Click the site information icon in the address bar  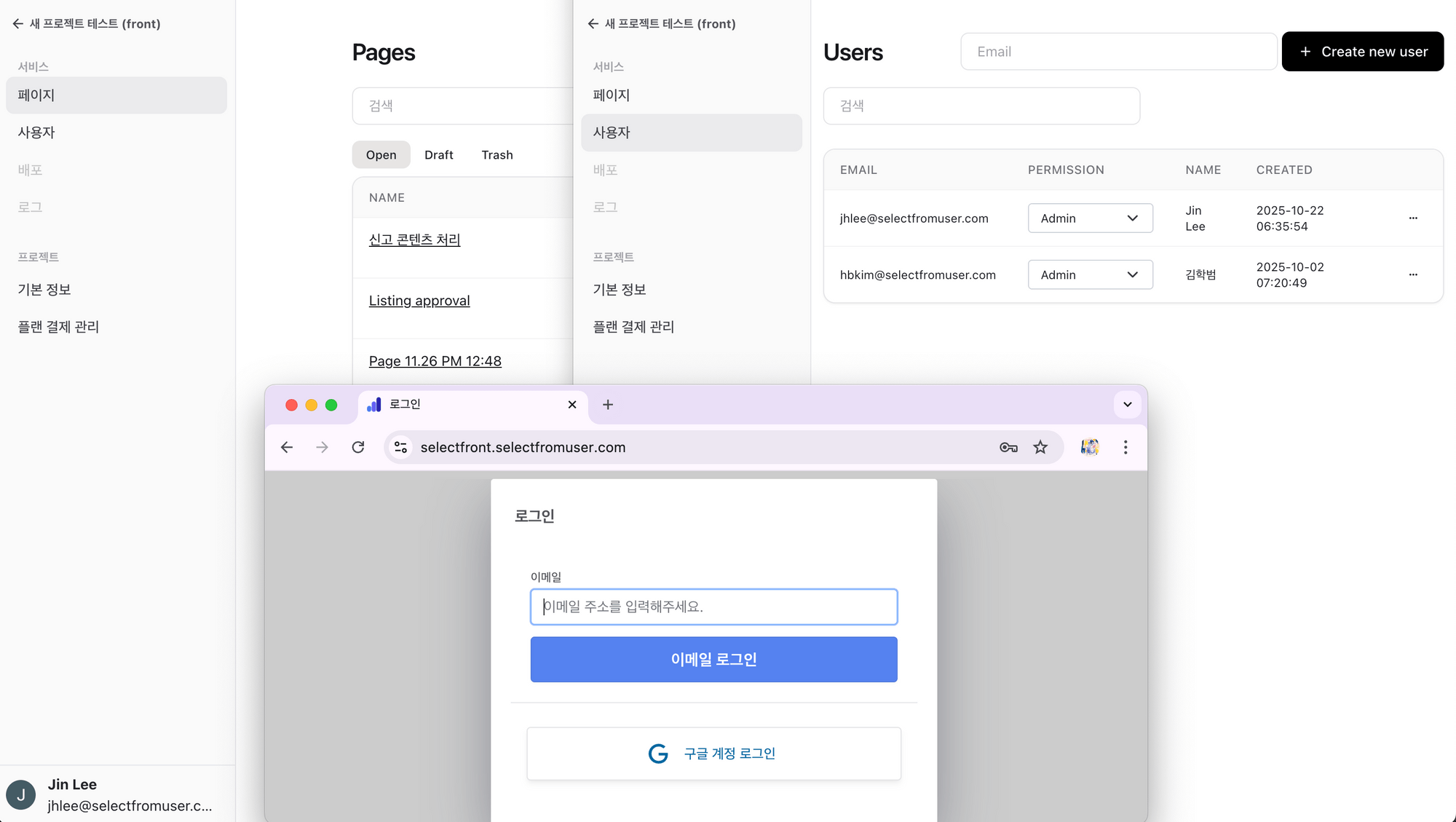click(400, 447)
